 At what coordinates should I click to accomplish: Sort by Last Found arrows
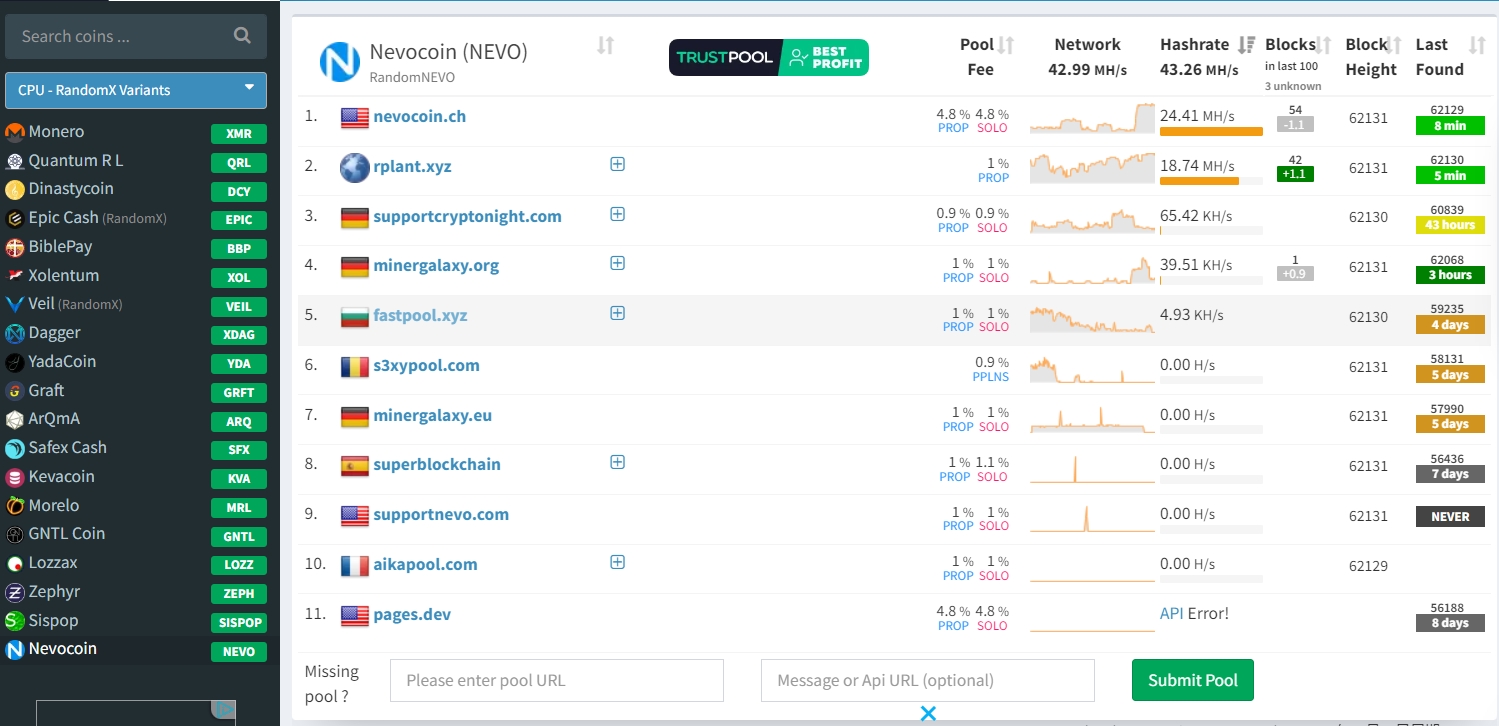[1477, 45]
